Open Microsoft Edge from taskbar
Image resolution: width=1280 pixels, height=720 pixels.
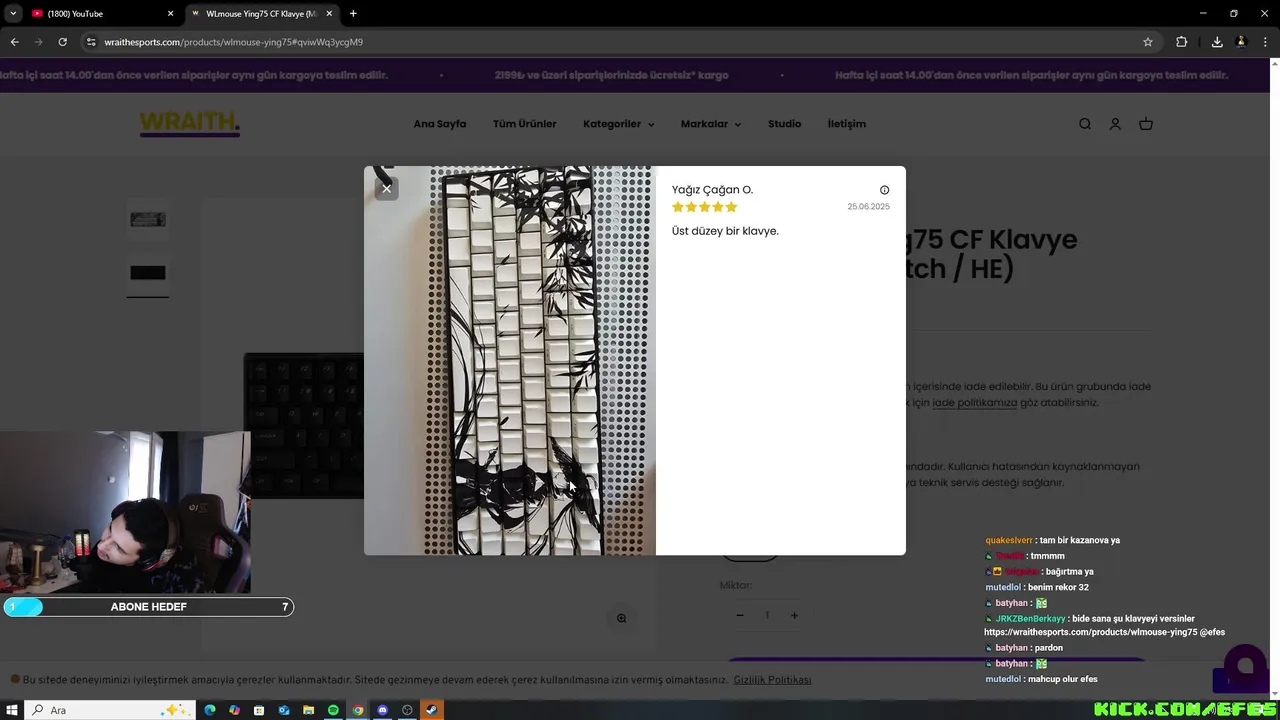[x=210, y=710]
